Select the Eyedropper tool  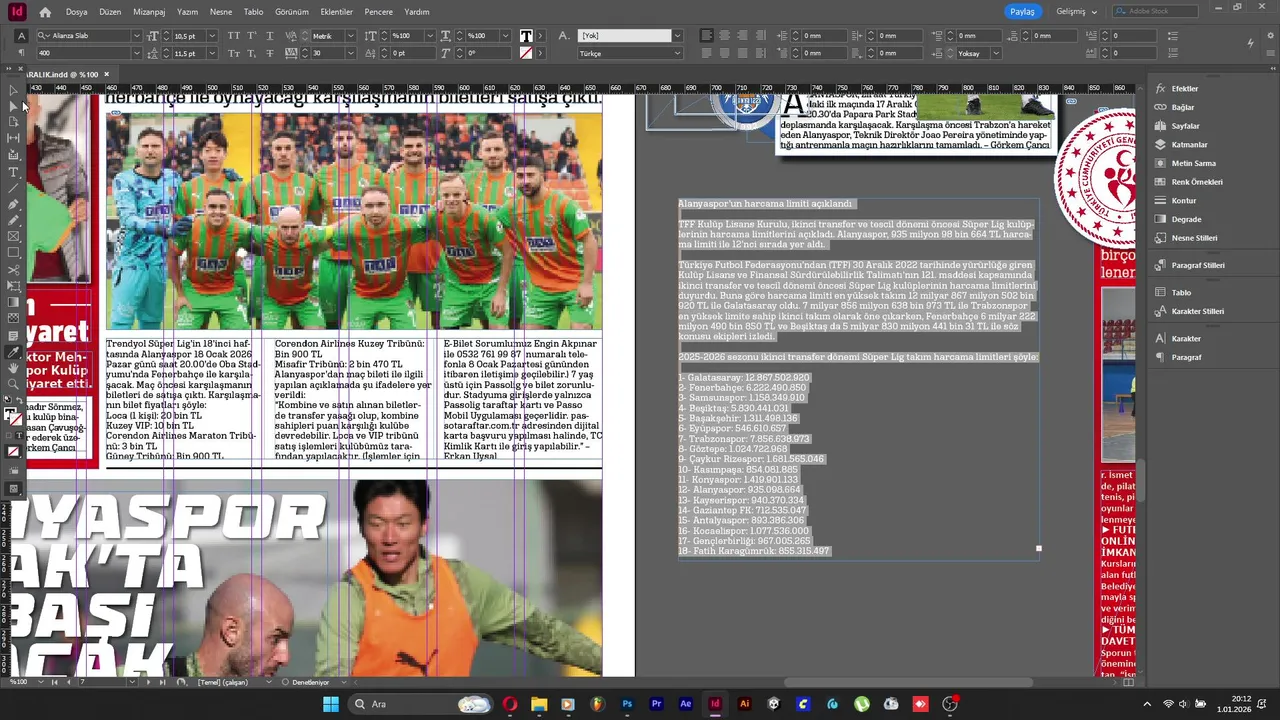coord(13,352)
